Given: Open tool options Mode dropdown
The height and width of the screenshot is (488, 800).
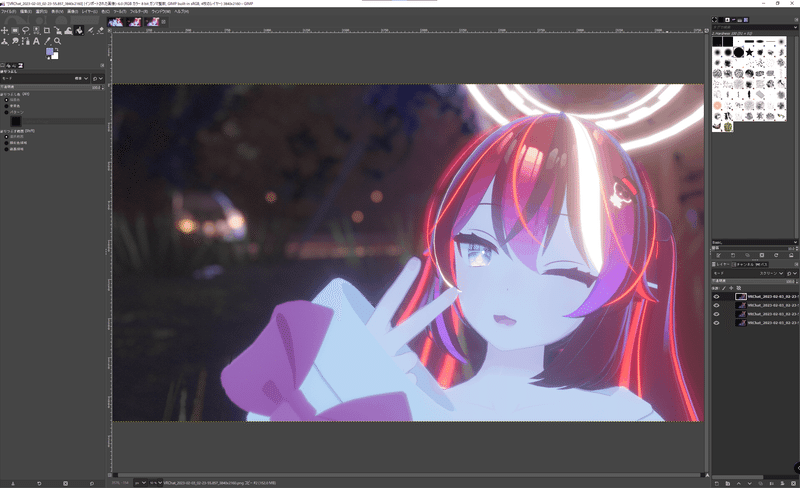Looking at the screenshot, I should tap(45, 79).
